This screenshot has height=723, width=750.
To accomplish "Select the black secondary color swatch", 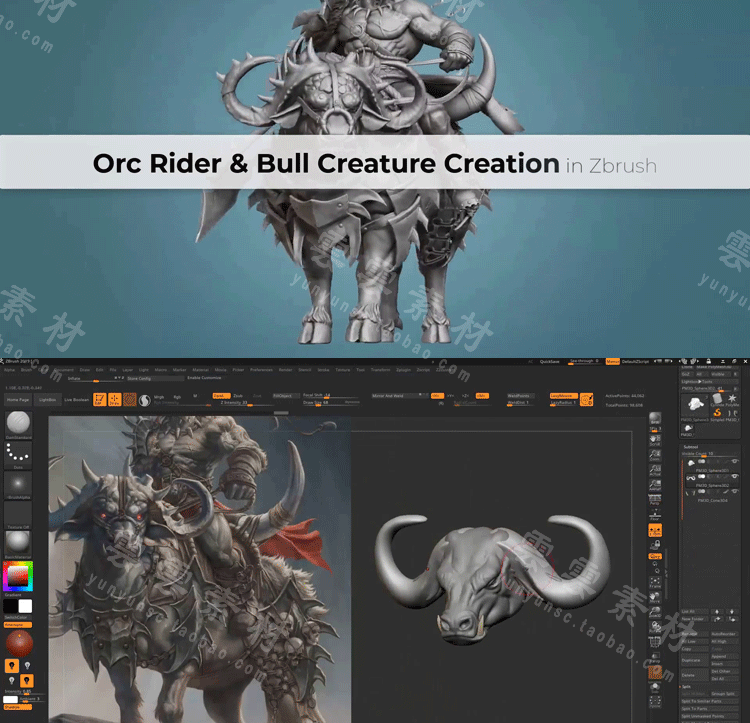I will [11, 606].
